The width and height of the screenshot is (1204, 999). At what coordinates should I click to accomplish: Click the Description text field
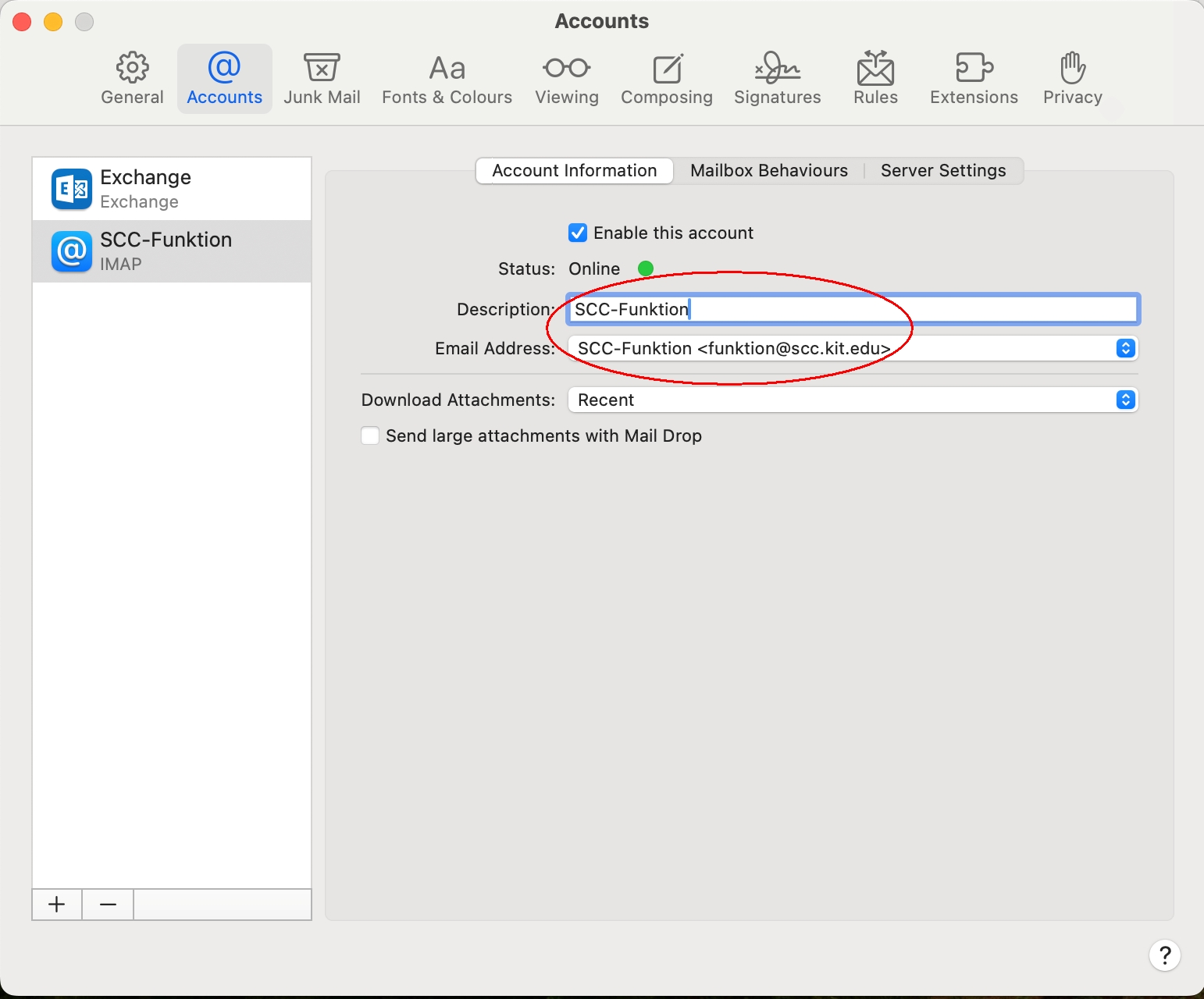(853, 309)
